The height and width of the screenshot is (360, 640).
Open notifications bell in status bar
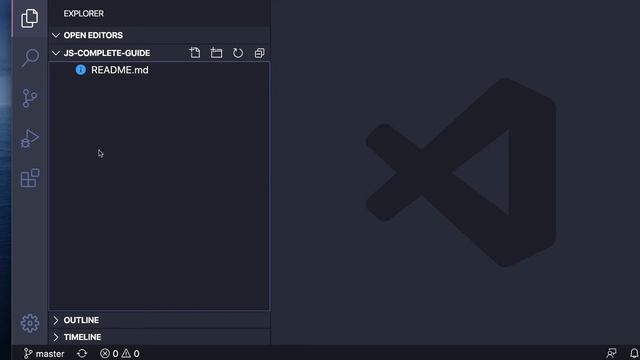(x=634, y=353)
